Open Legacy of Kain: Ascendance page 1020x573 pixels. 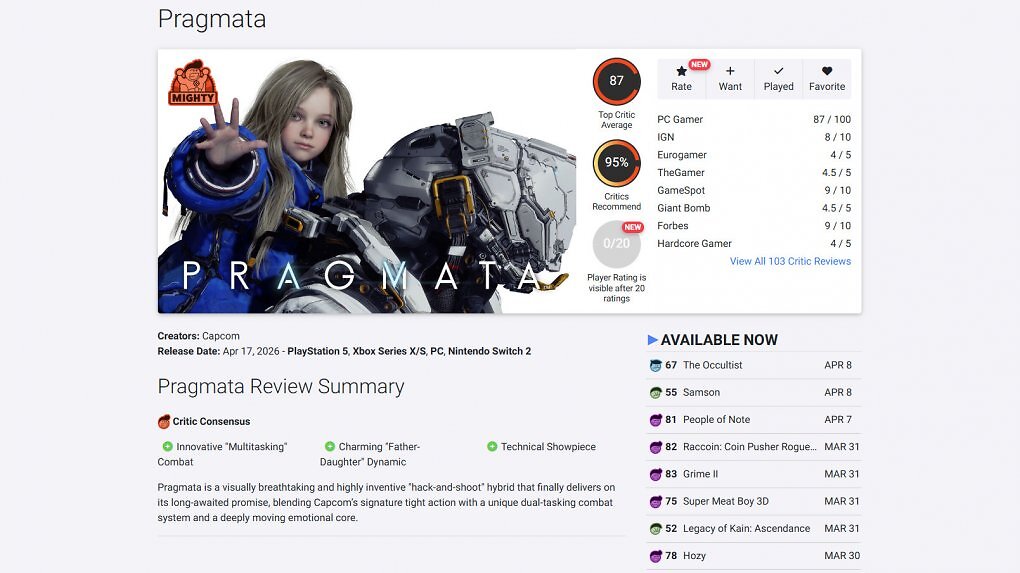pos(747,529)
